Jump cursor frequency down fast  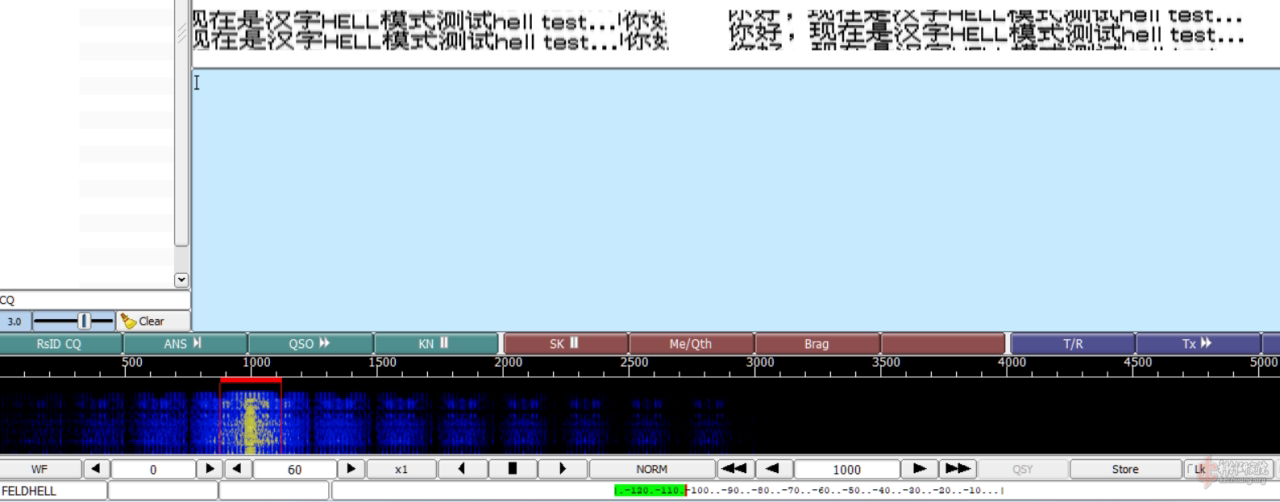pos(734,469)
